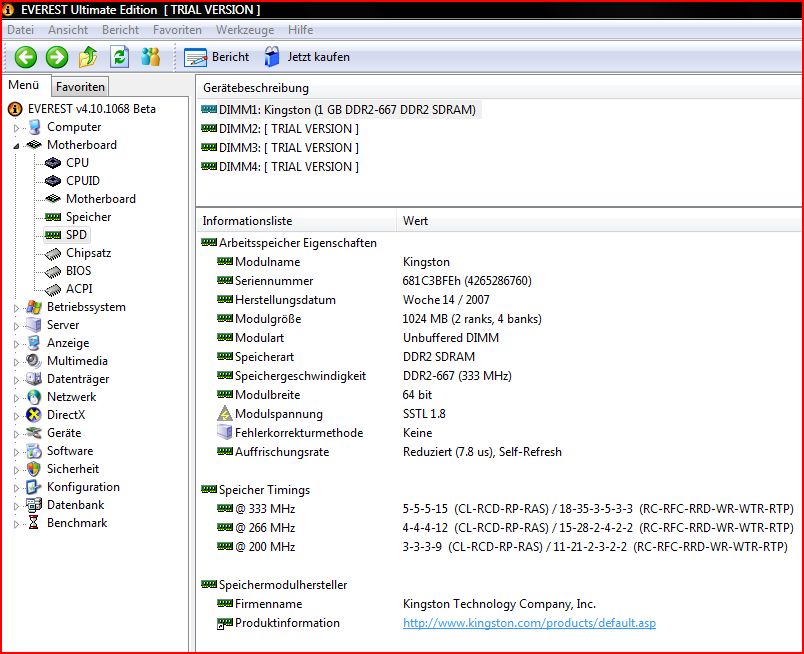This screenshot has width=804, height=654.
Task: Click the Up one level arrow icon
Action: (x=88, y=57)
